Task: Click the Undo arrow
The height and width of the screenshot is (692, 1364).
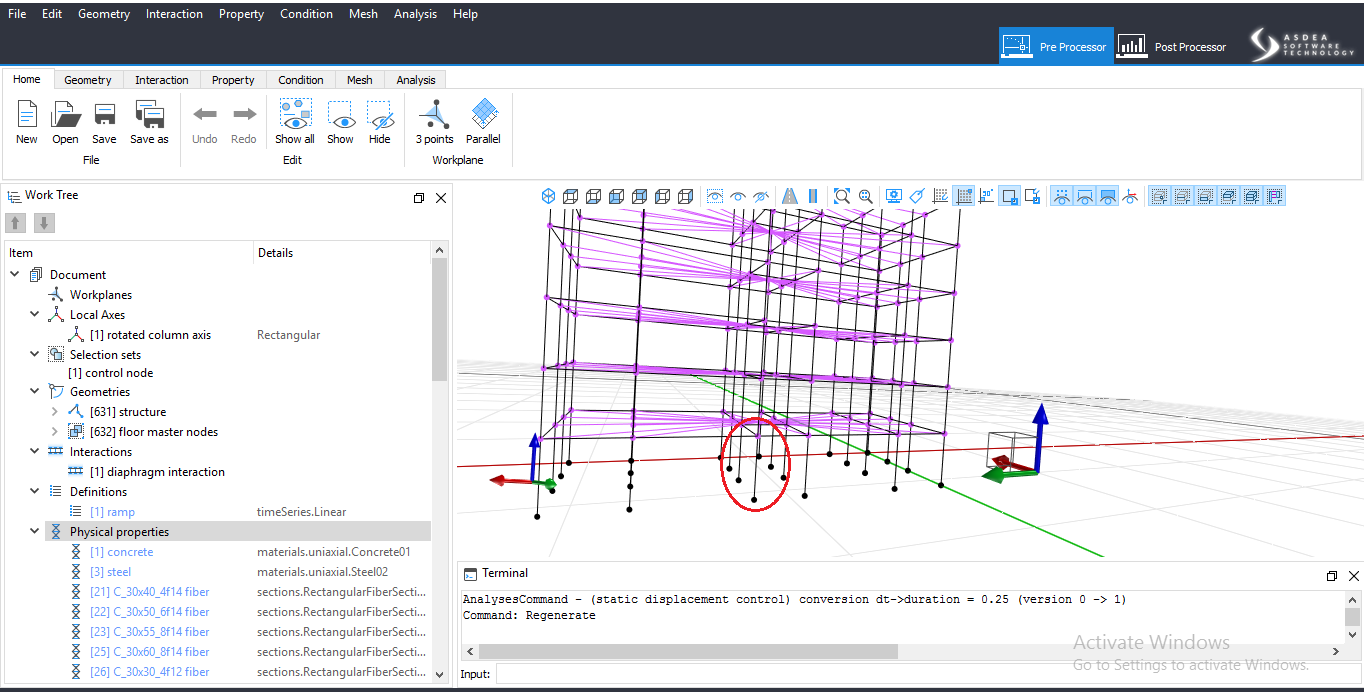Action: coord(204,115)
